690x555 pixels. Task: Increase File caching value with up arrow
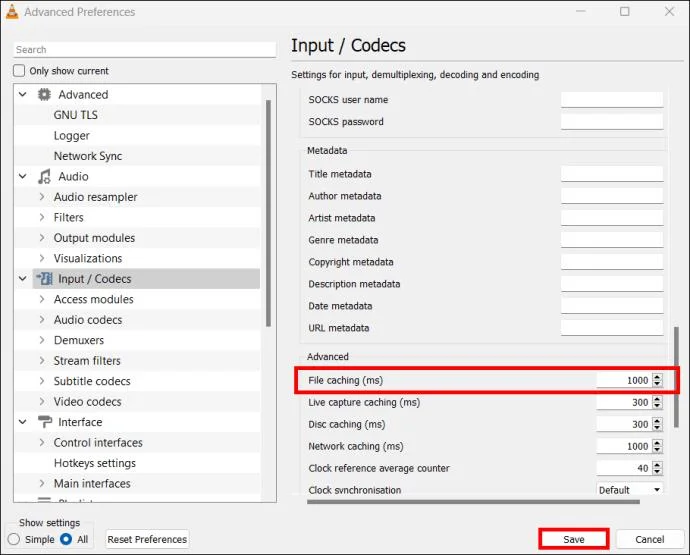(657, 377)
